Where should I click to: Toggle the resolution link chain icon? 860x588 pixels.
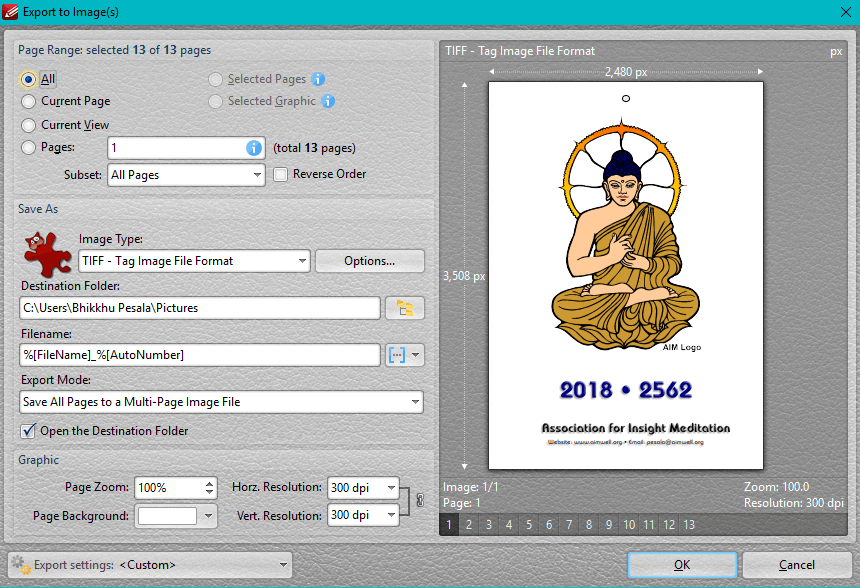pyautogui.click(x=419, y=502)
